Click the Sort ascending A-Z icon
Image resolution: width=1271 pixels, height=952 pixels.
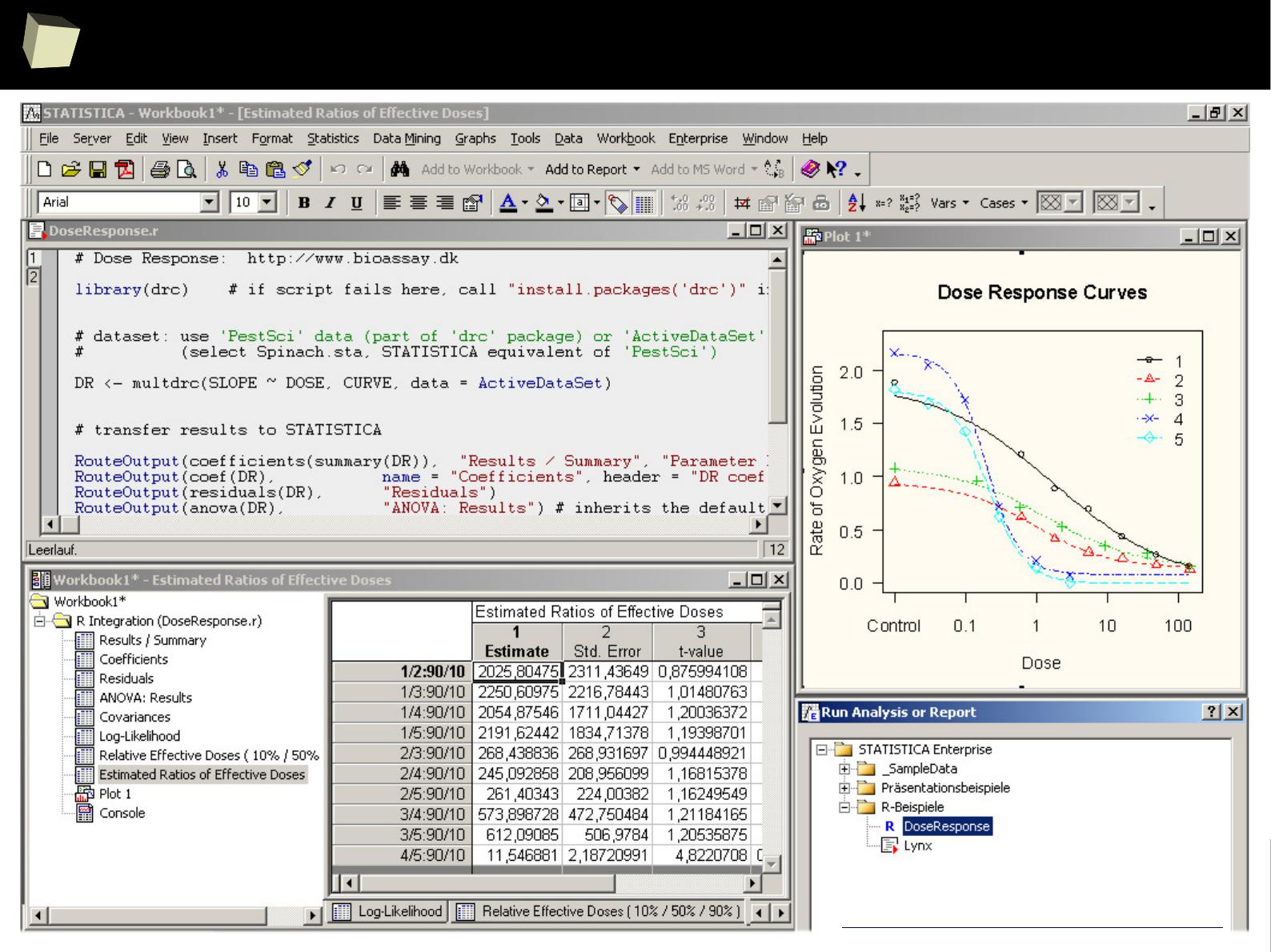coord(856,203)
